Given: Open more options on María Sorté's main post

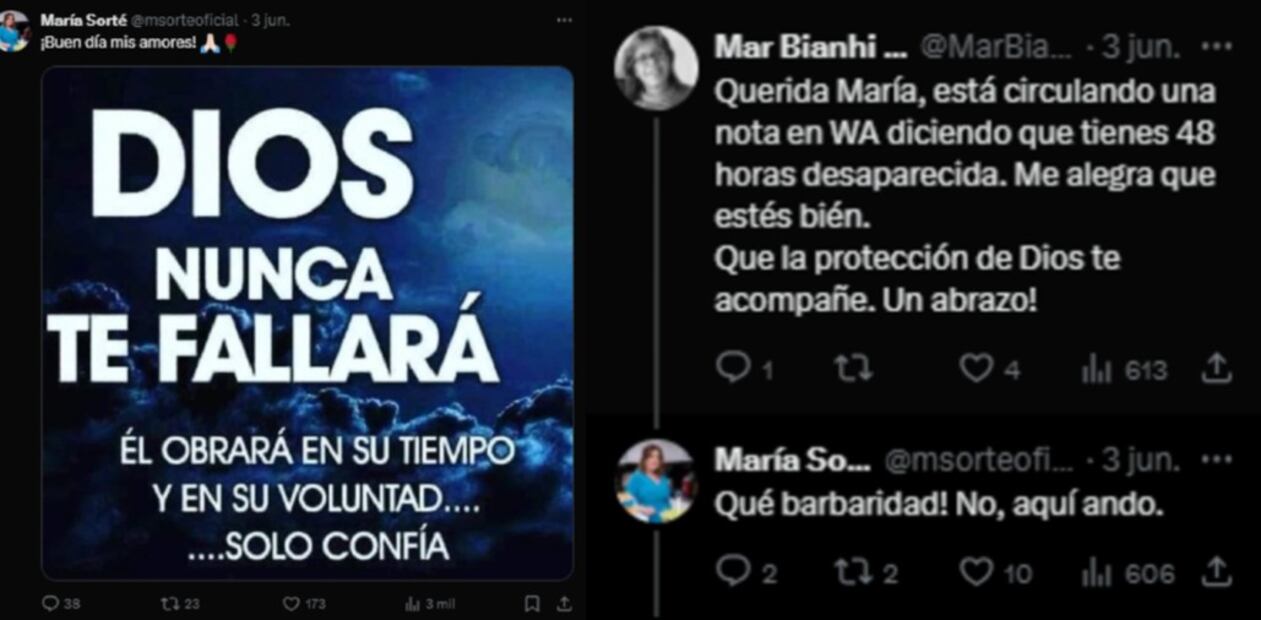Looking at the screenshot, I should (564, 19).
